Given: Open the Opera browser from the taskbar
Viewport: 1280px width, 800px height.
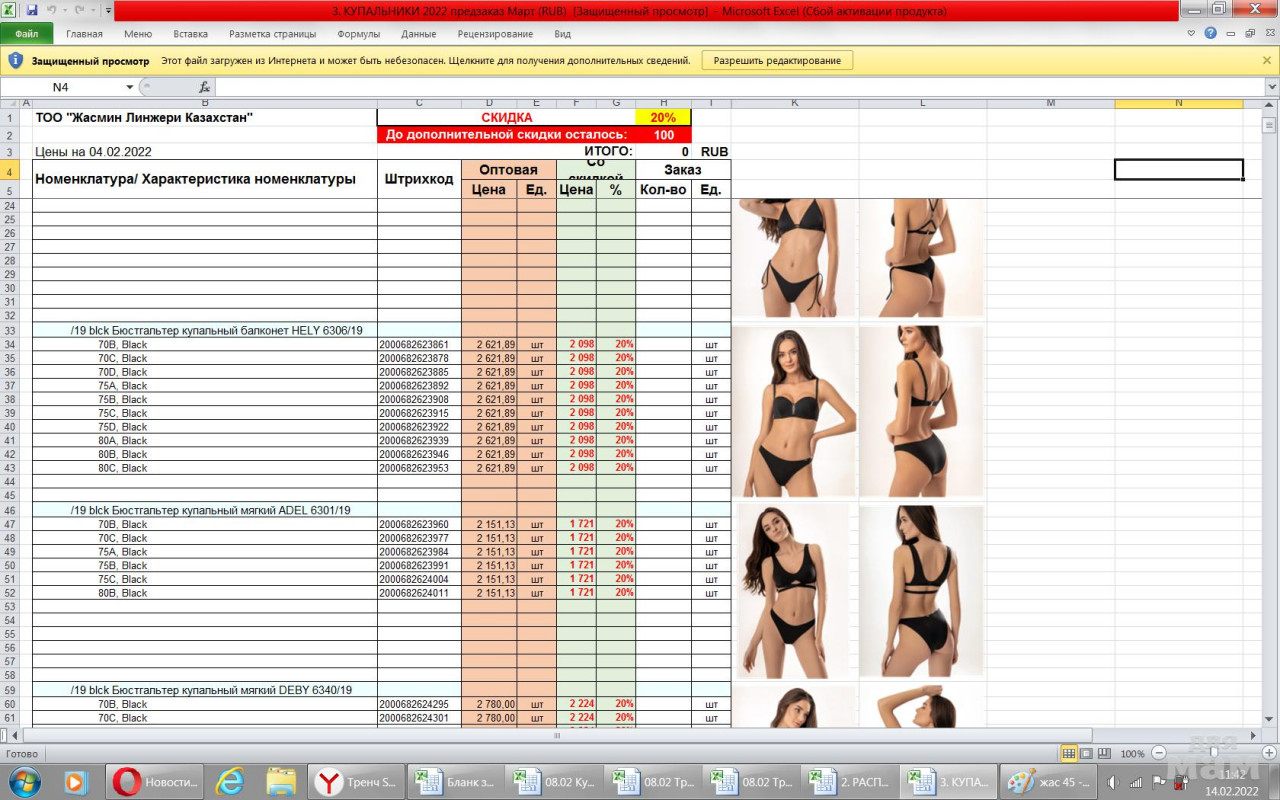Looking at the screenshot, I should coord(127,781).
